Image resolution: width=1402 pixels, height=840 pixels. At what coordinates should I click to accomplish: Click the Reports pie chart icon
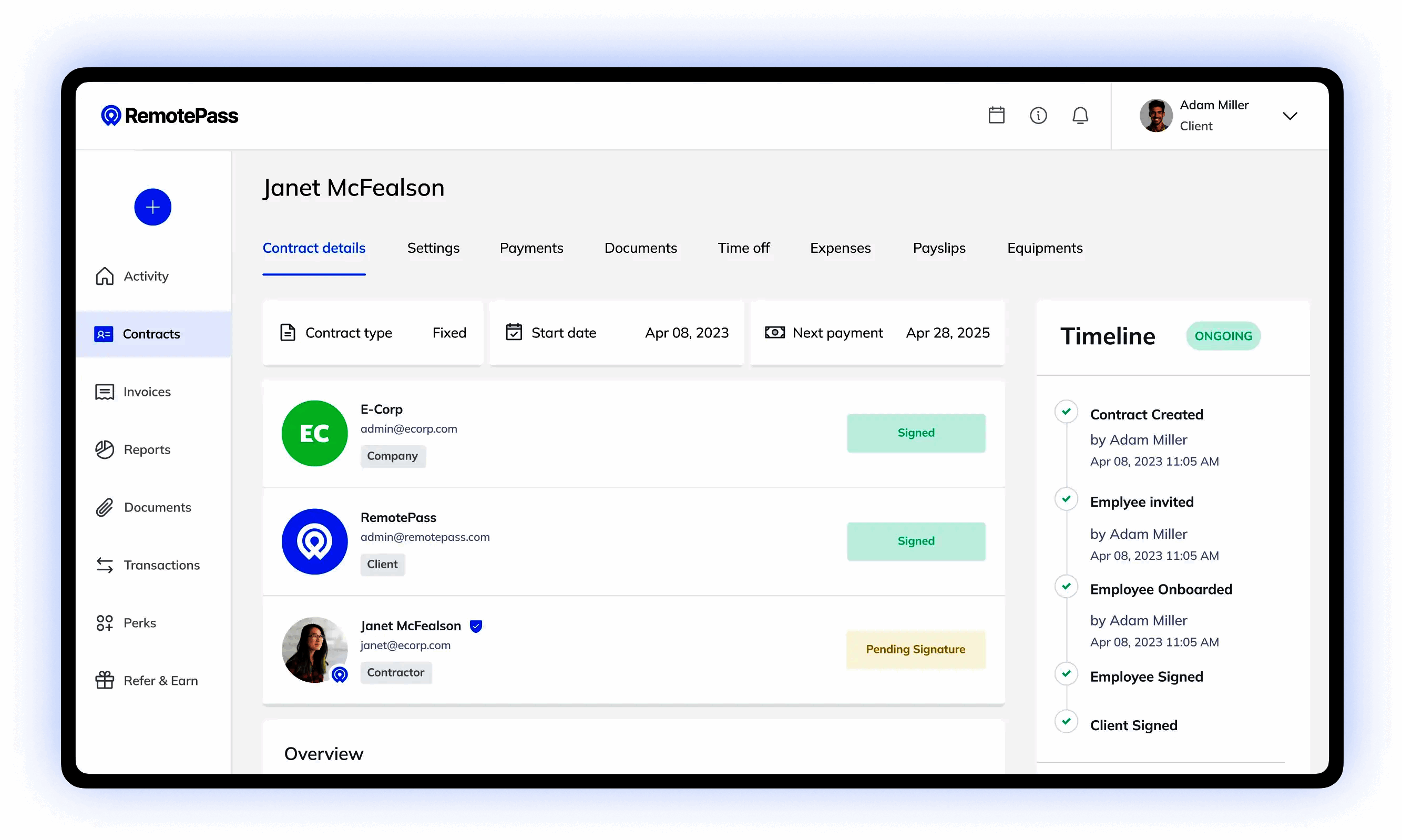pyautogui.click(x=105, y=450)
